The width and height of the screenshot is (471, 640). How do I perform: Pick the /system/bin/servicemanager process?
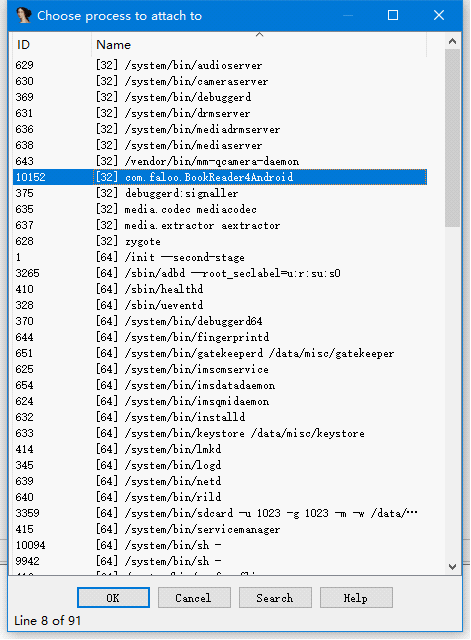tap(220, 529)
